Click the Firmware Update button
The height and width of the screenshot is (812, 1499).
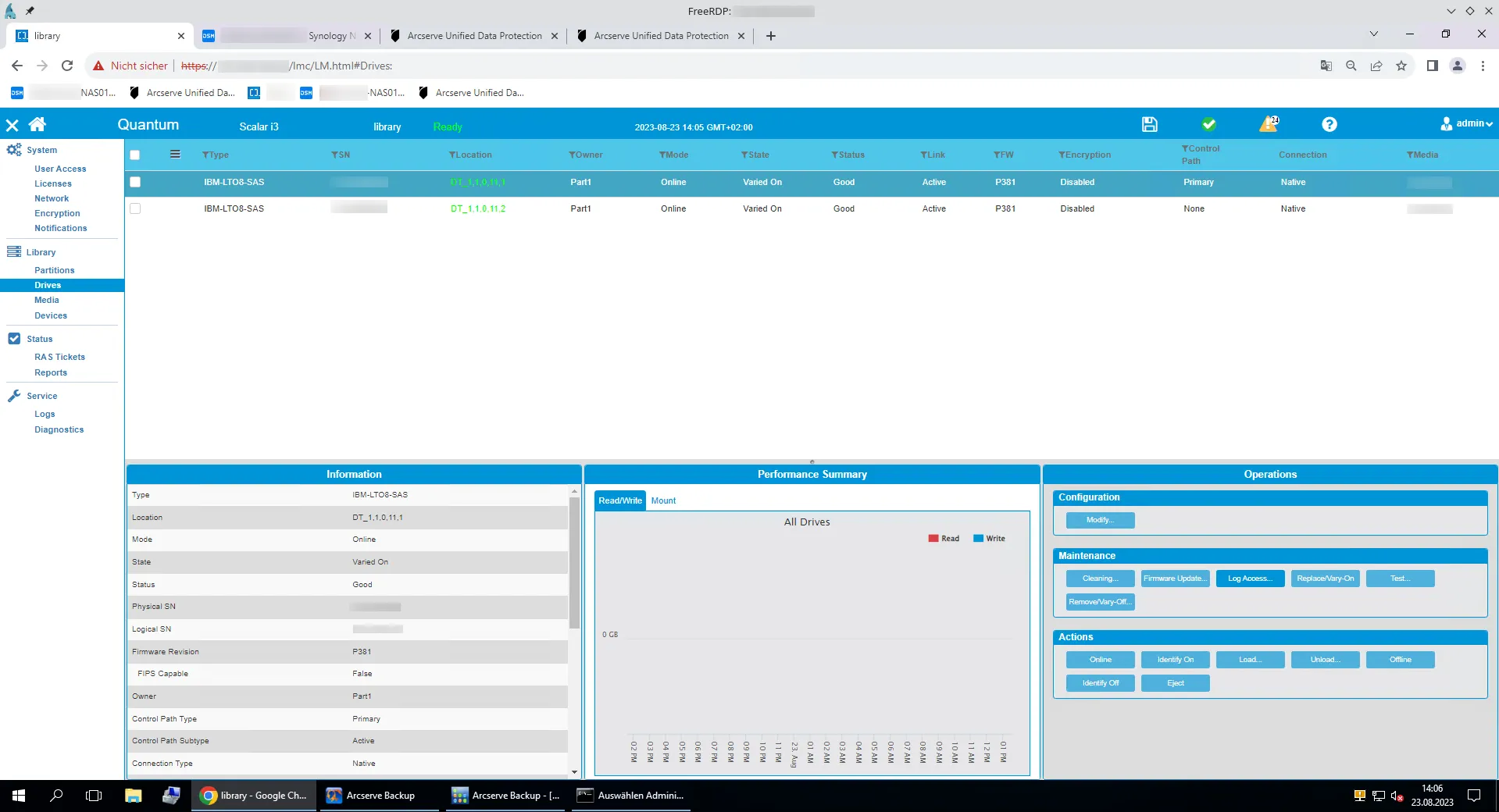(1175, 579)
